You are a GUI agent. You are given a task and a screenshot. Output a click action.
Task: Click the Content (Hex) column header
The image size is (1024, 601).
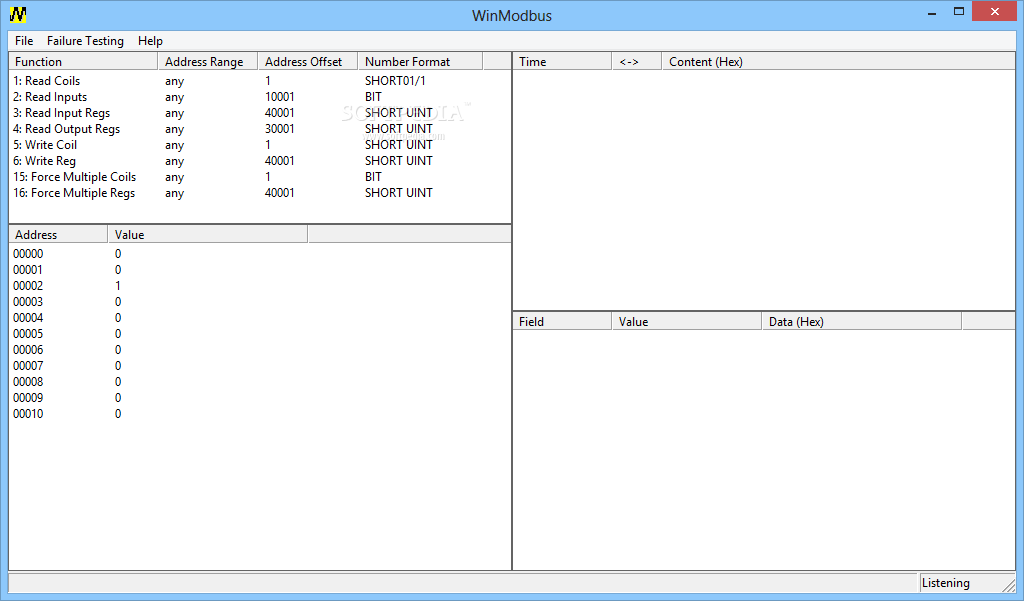coord(839,61)
